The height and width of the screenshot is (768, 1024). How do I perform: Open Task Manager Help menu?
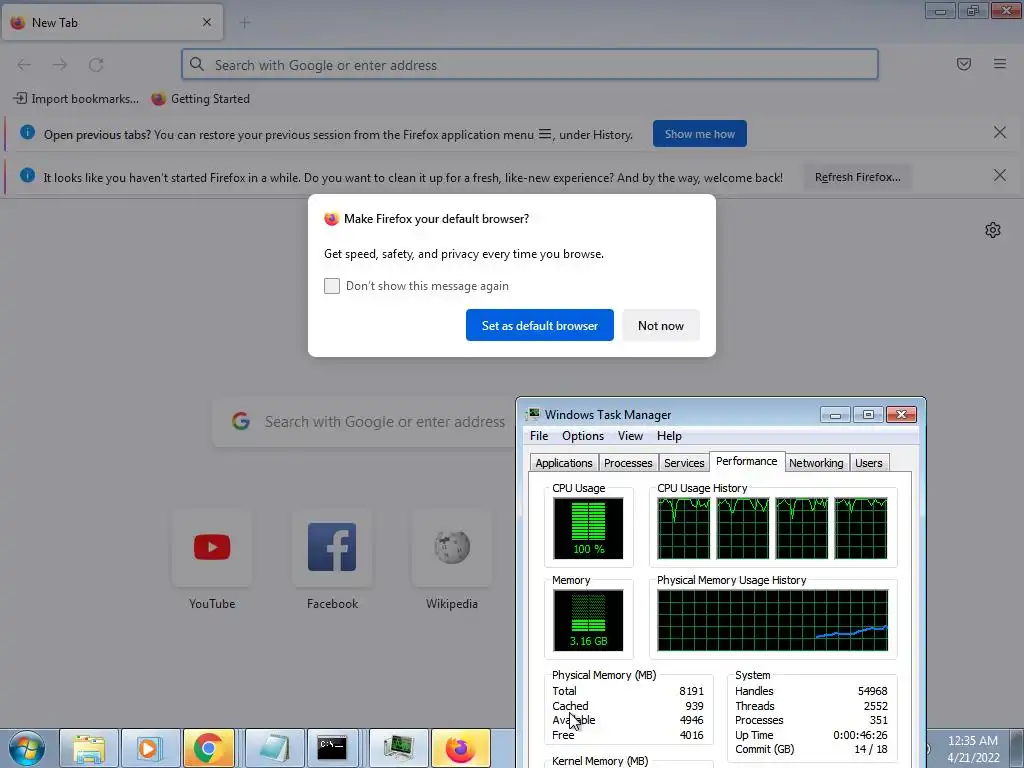click(669, 436)
